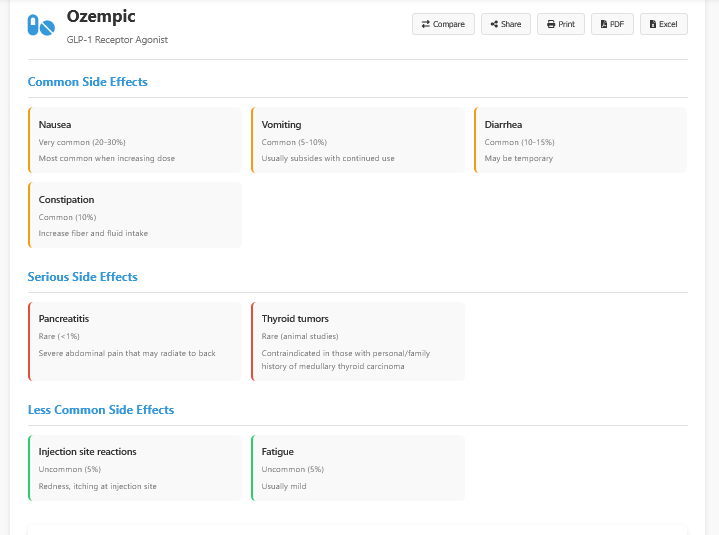Click the printer icon
719x535 pixels.
pyautogui.click(x=550, y=24)
